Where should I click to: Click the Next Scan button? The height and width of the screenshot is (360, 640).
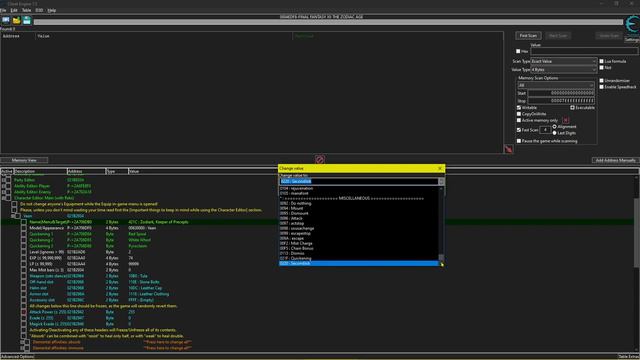point(558,36)
